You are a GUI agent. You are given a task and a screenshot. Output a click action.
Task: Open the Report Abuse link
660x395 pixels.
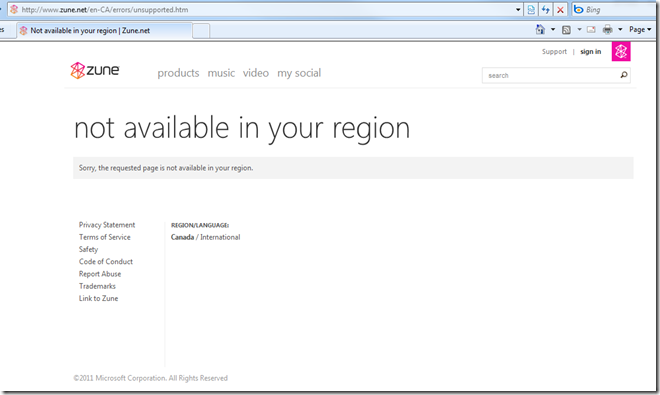pyautogui.click(x=100, y=274)
